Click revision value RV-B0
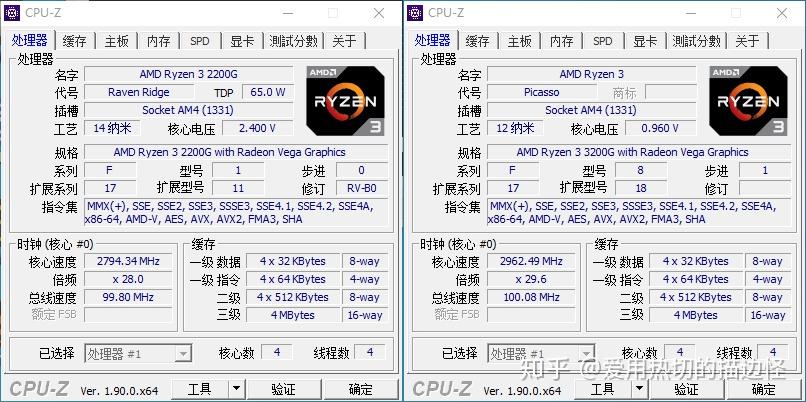 (x=361, y=188)
